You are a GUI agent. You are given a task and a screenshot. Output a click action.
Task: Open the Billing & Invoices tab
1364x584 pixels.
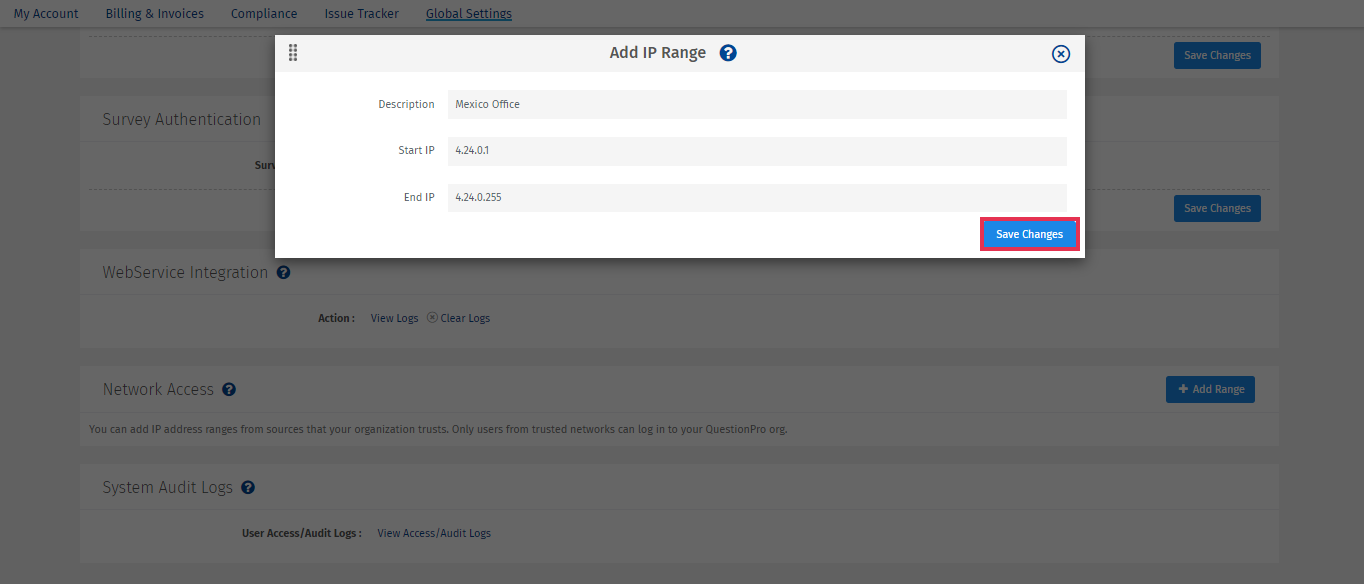155,13
